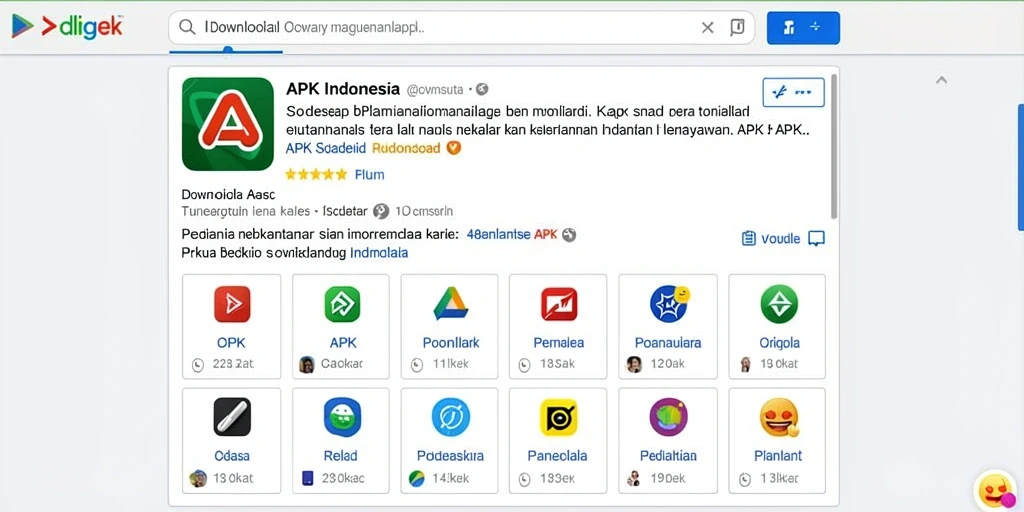Click the results panel vertical scrollbar
This screenshot has height=512, width=1024.
tap(834, 147)
